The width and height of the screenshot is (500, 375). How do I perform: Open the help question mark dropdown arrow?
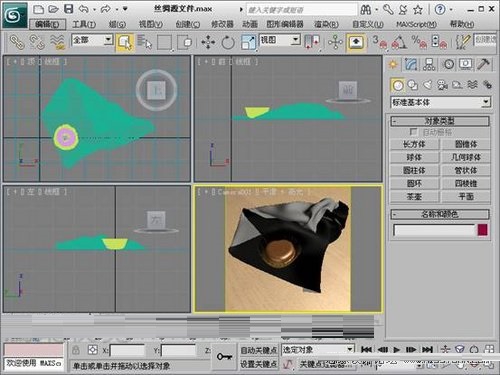point(451,10)
